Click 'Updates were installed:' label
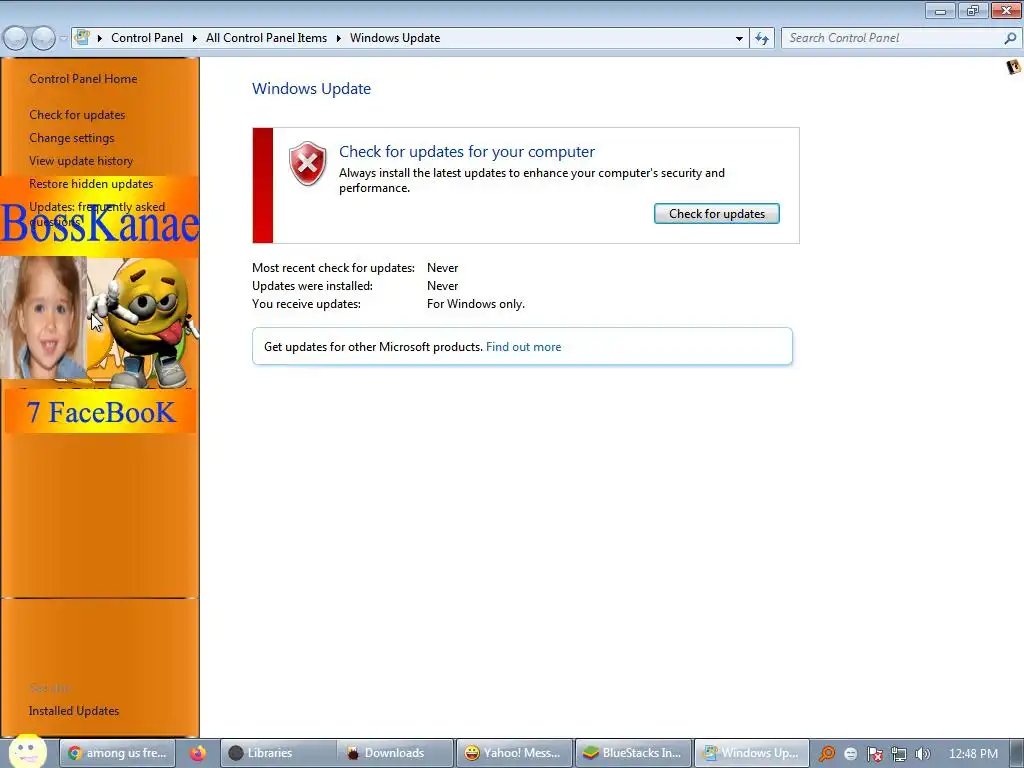 pos(312,286)
